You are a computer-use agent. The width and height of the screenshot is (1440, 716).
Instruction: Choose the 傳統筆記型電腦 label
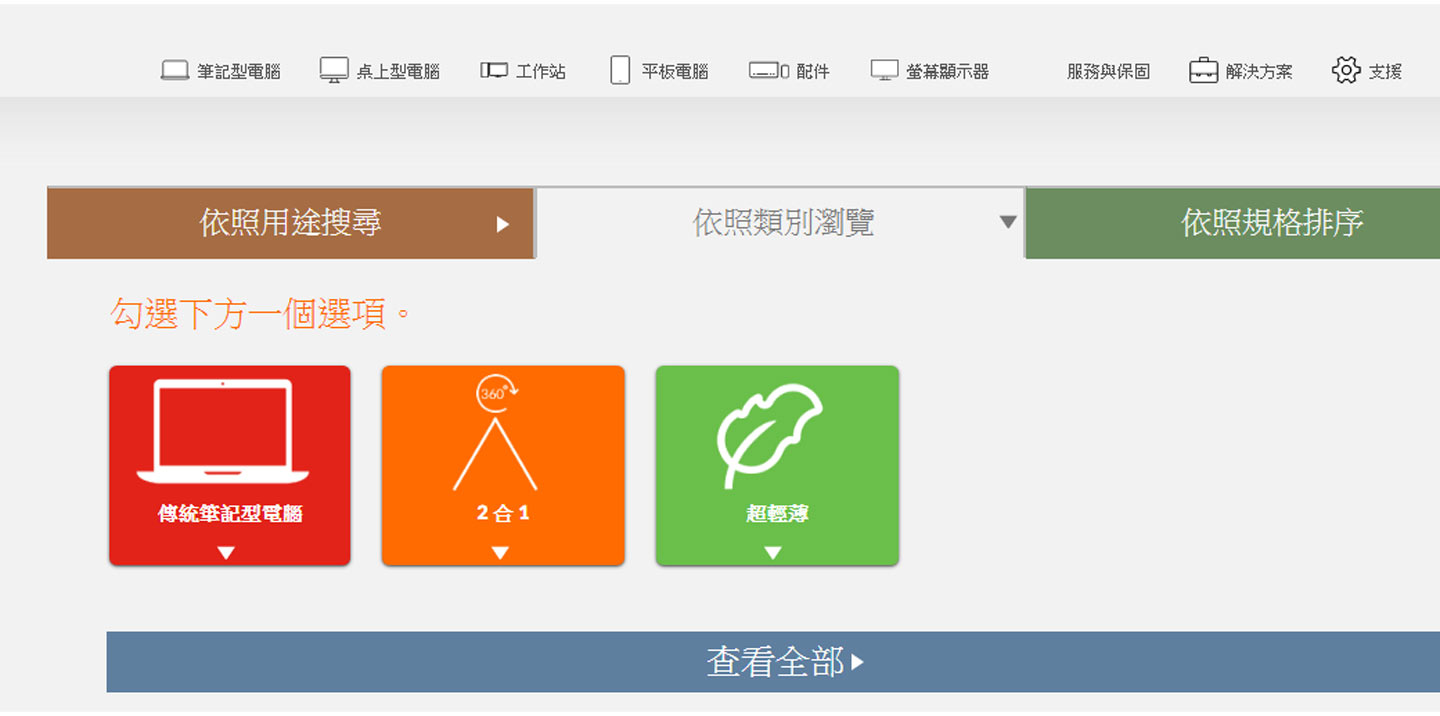click(230, 514)
